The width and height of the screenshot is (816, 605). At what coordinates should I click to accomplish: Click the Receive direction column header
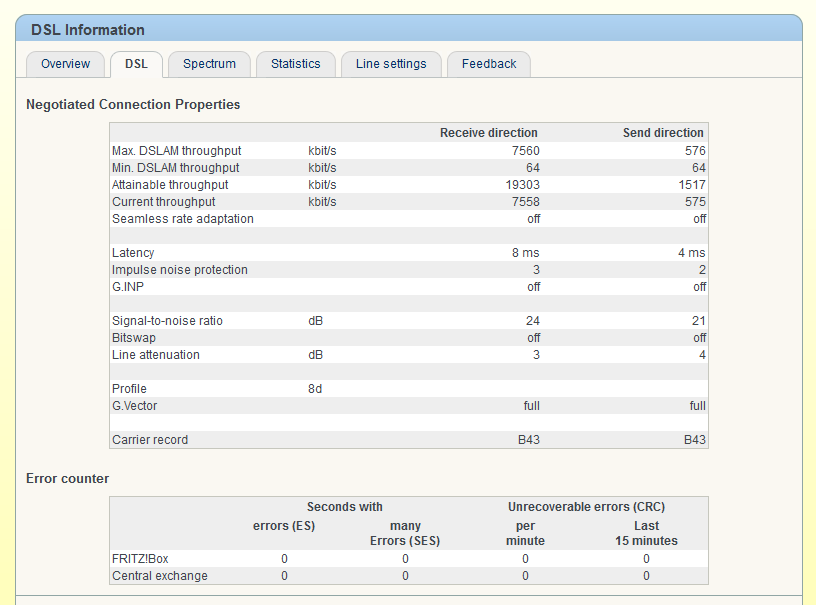pyautogui.click(x=488, y=133)
